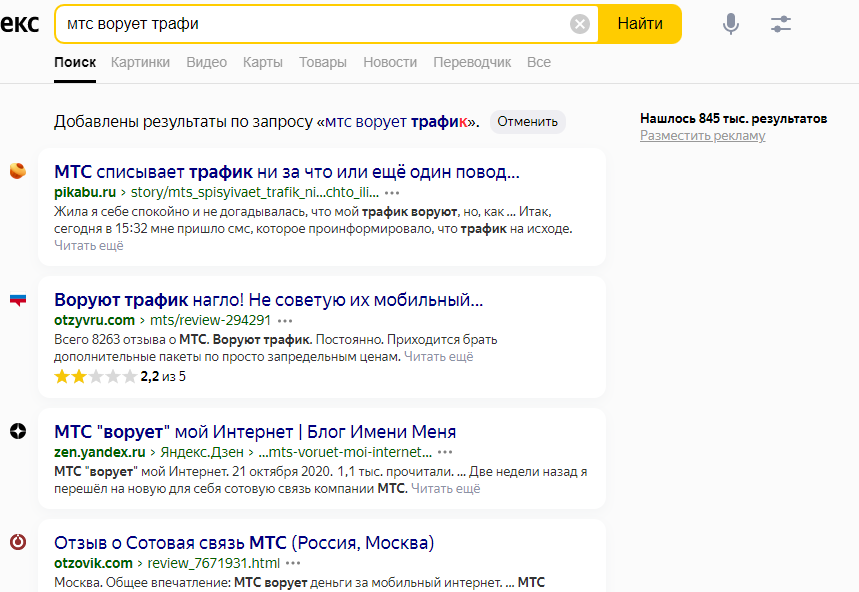Click the otzyvru favicon beside second result
The height and width of the screenshot is (592, 859).
pos(17,299)
